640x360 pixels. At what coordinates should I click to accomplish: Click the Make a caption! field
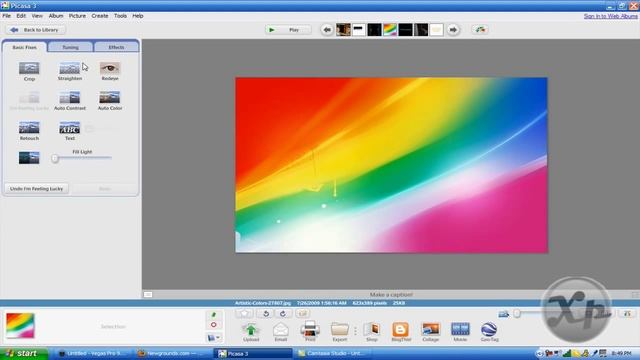tap(391, 294)
